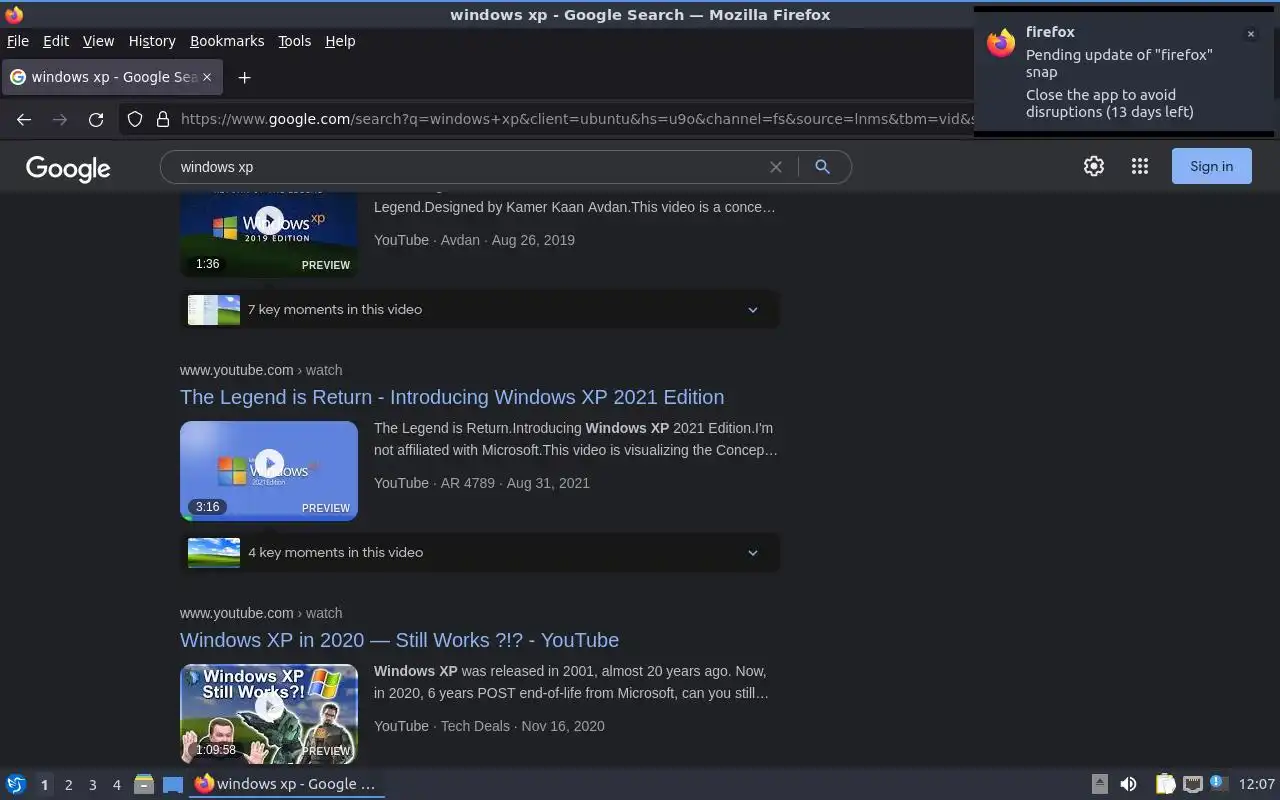Click the 2021 Edition www.youtube.com › watch breadcrumb
Screen dimensions: 1280x800
point(261,370)
